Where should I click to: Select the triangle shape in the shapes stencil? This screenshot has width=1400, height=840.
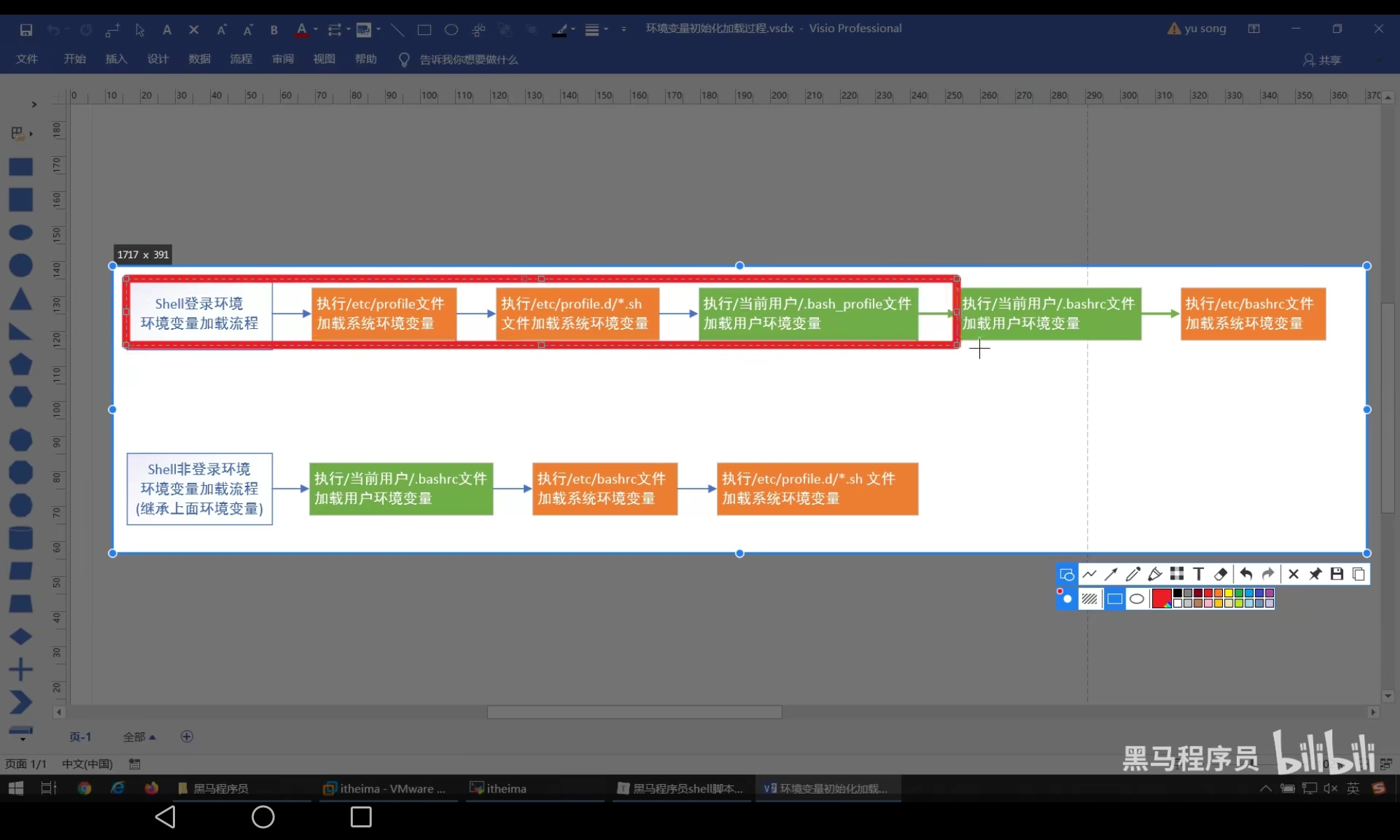20,299
